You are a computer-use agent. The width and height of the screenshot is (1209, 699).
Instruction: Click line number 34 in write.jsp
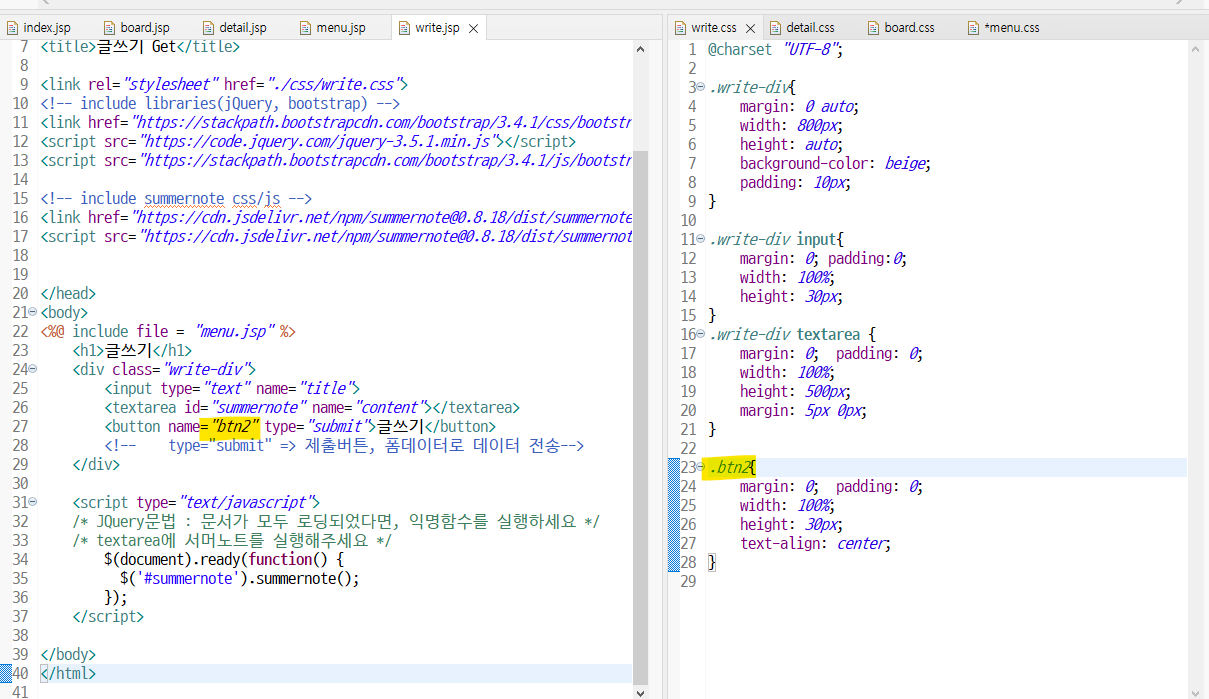click(x=21, y=559)
